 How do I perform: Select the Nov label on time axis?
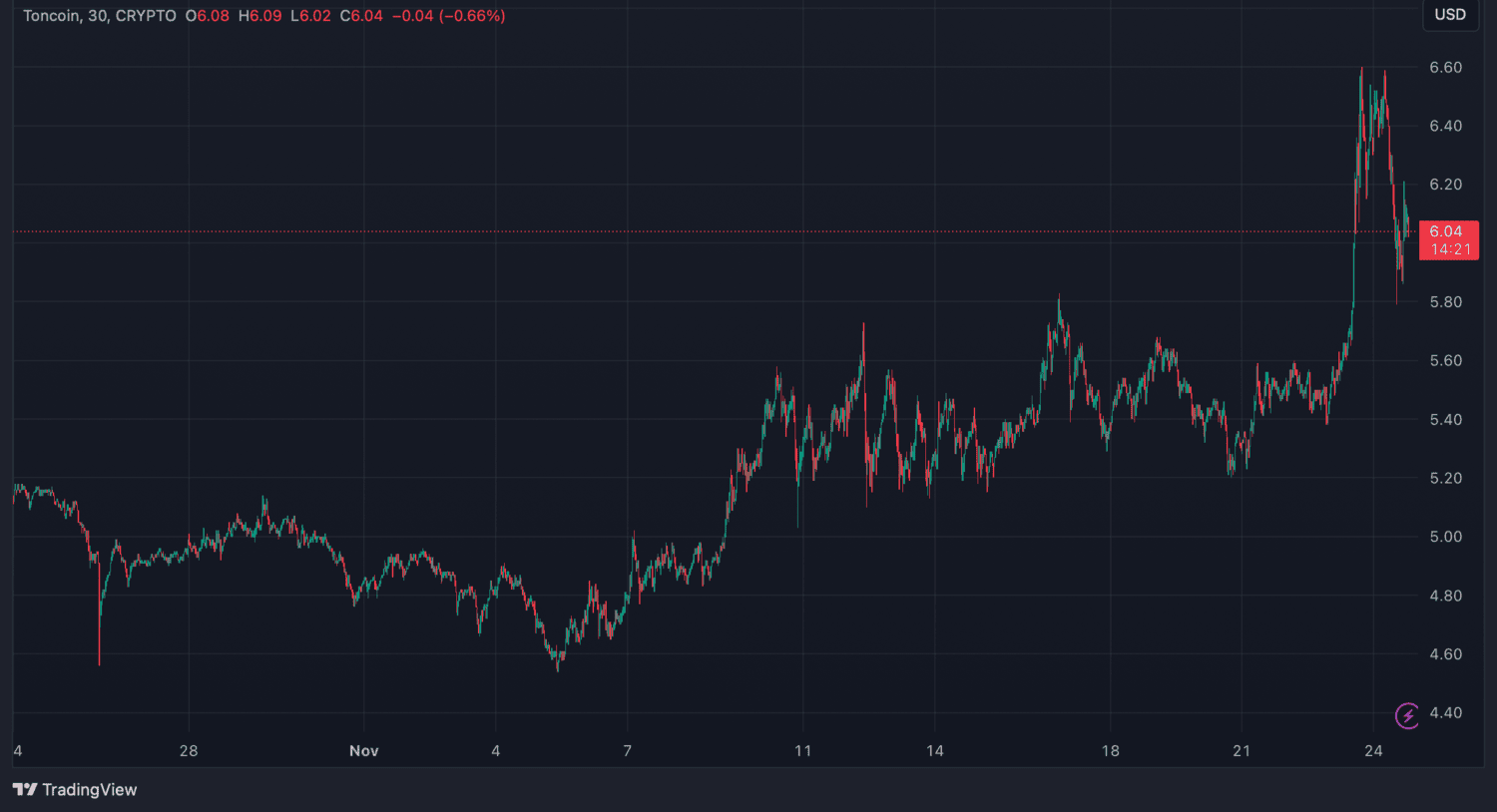(x=363, y=751)
